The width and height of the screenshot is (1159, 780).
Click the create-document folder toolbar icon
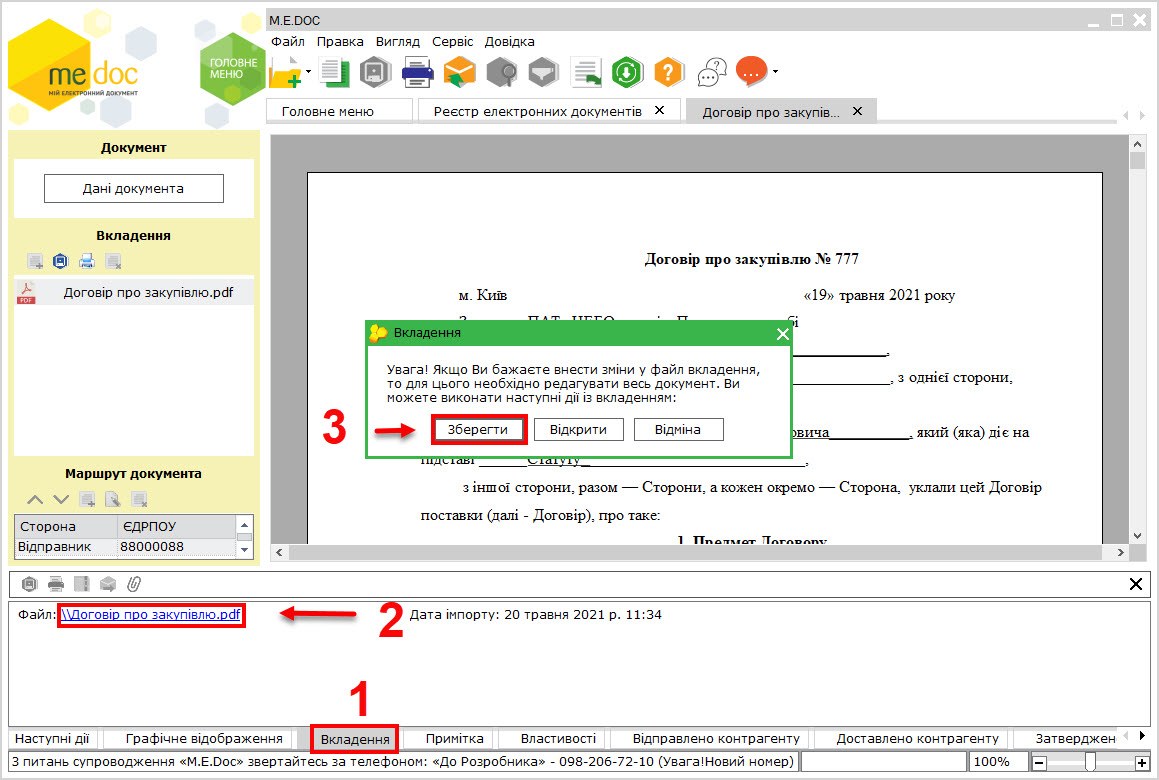tap(285, 72)
